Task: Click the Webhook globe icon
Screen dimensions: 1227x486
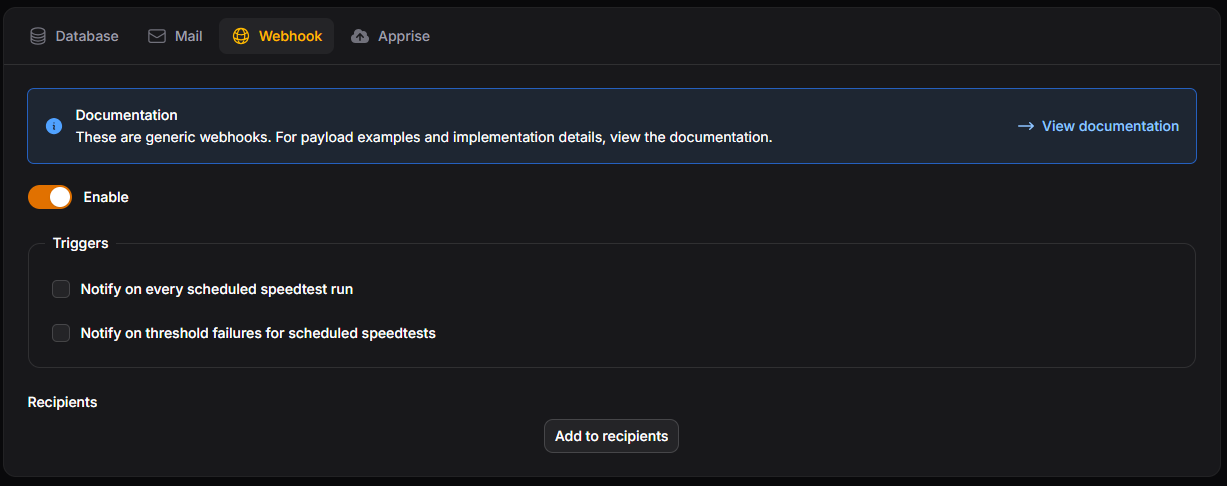Action: click(241, 36)
